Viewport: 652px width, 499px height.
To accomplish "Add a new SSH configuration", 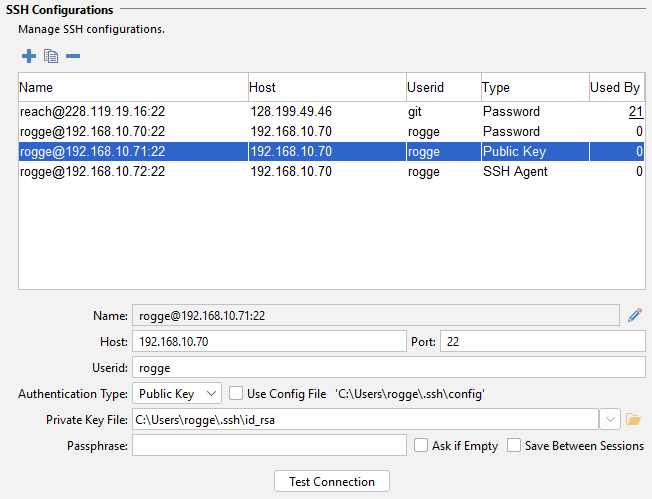I will 28,56.
